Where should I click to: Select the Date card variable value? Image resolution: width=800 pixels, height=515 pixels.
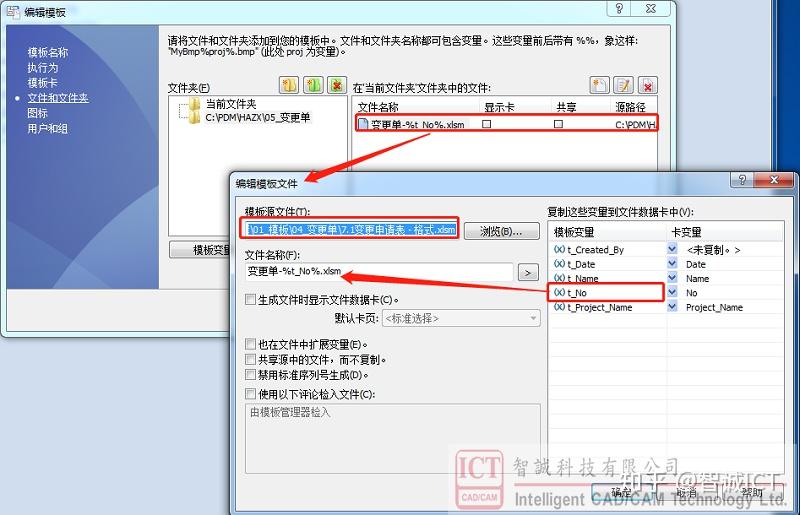tap(695, 264)
